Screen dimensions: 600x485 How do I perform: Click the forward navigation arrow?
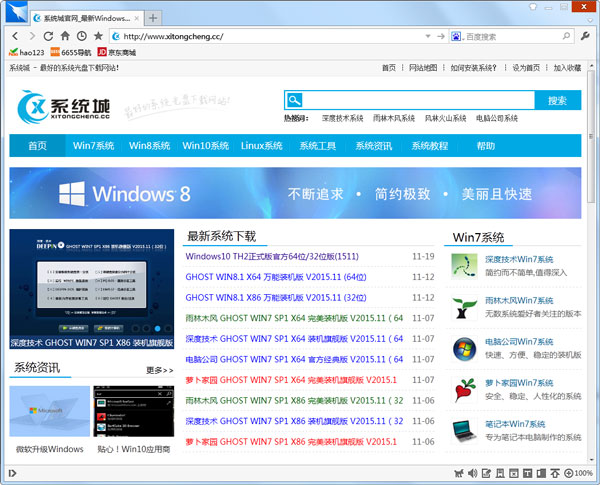32,36
